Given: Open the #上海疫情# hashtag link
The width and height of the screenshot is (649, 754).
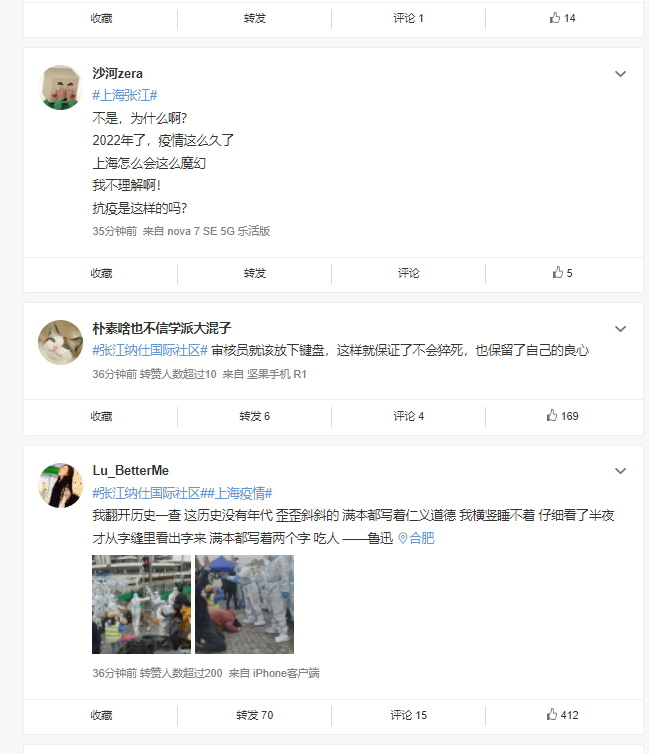Looking at the screenshot, I should click(239, 493).
